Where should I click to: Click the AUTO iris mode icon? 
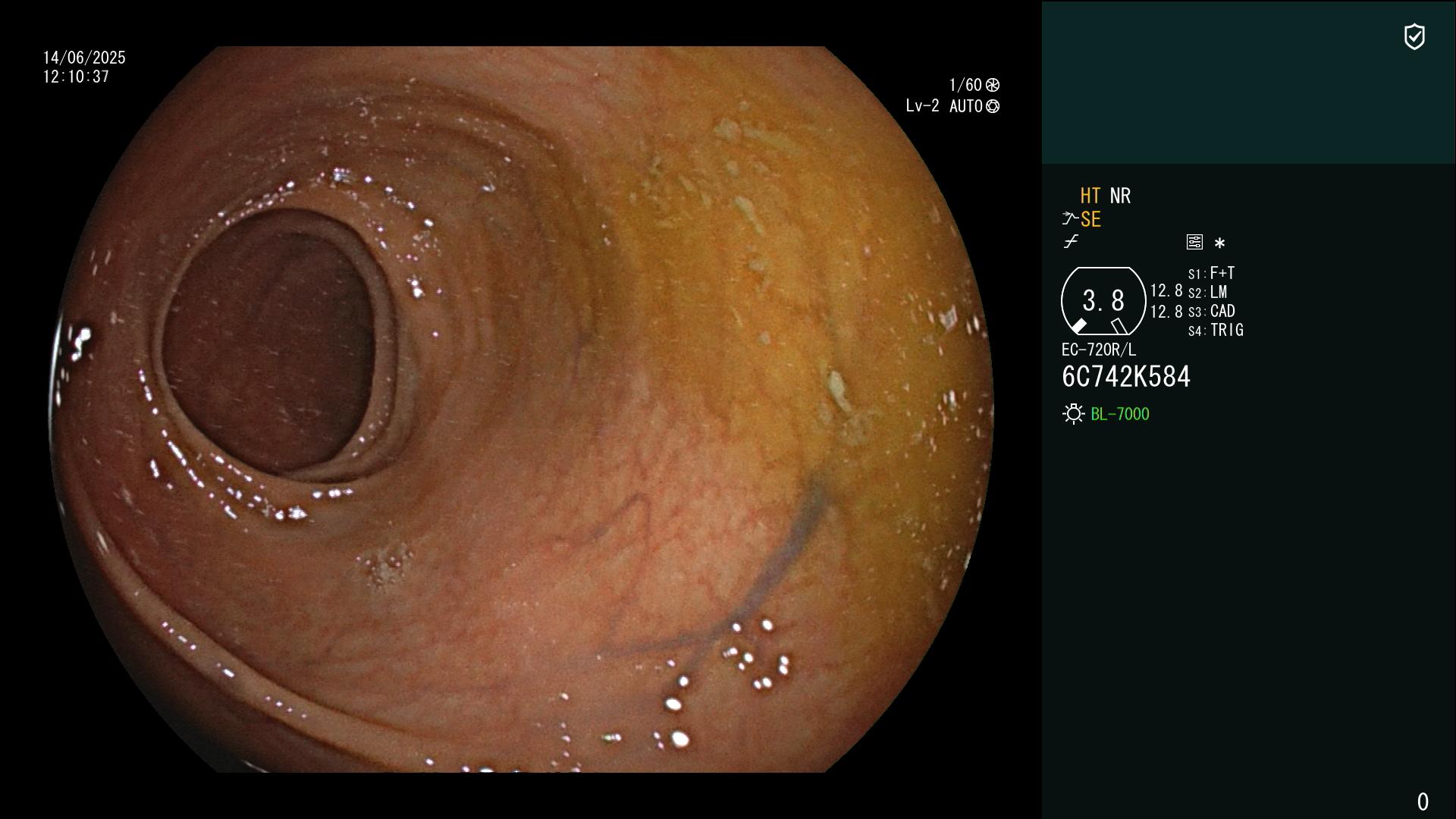(993, 106)
